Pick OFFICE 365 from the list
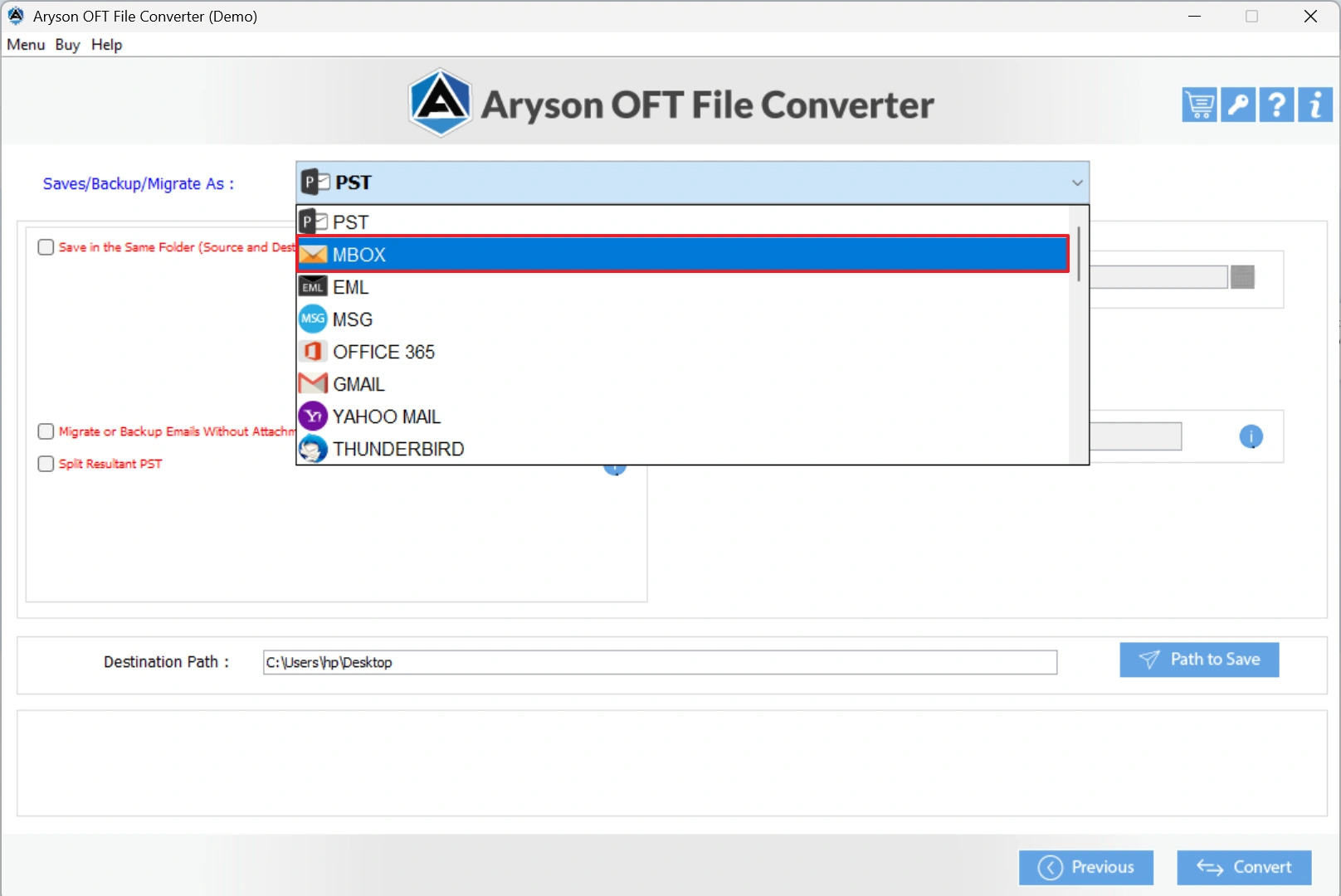The width and height of the screenshot is (1341, 896). tap(683, 352)
